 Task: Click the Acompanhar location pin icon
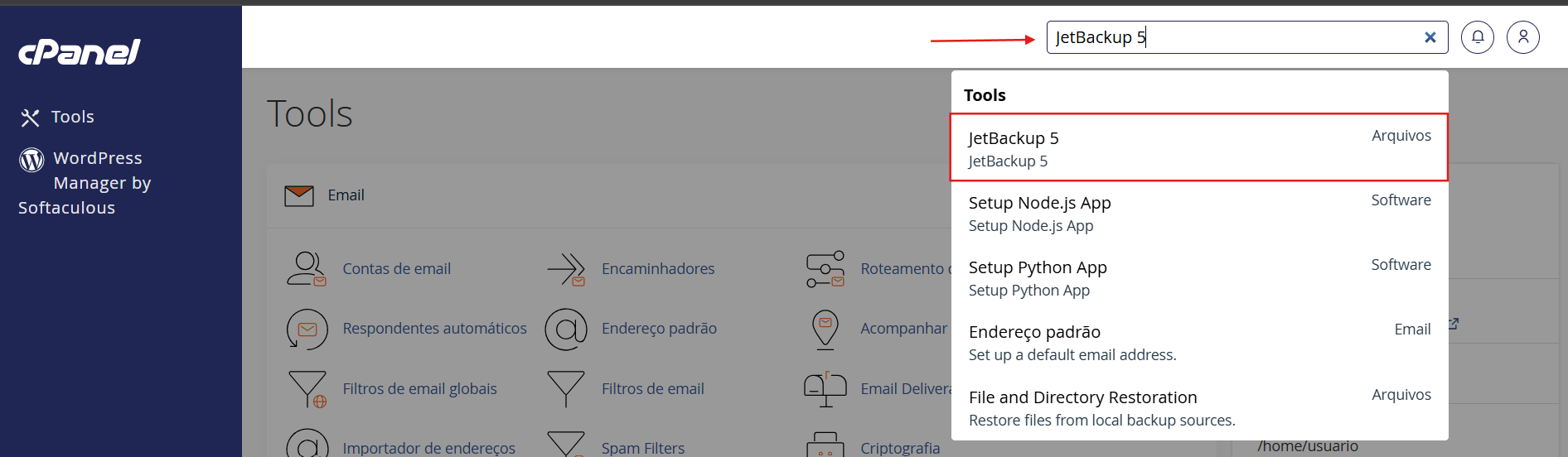825,329
